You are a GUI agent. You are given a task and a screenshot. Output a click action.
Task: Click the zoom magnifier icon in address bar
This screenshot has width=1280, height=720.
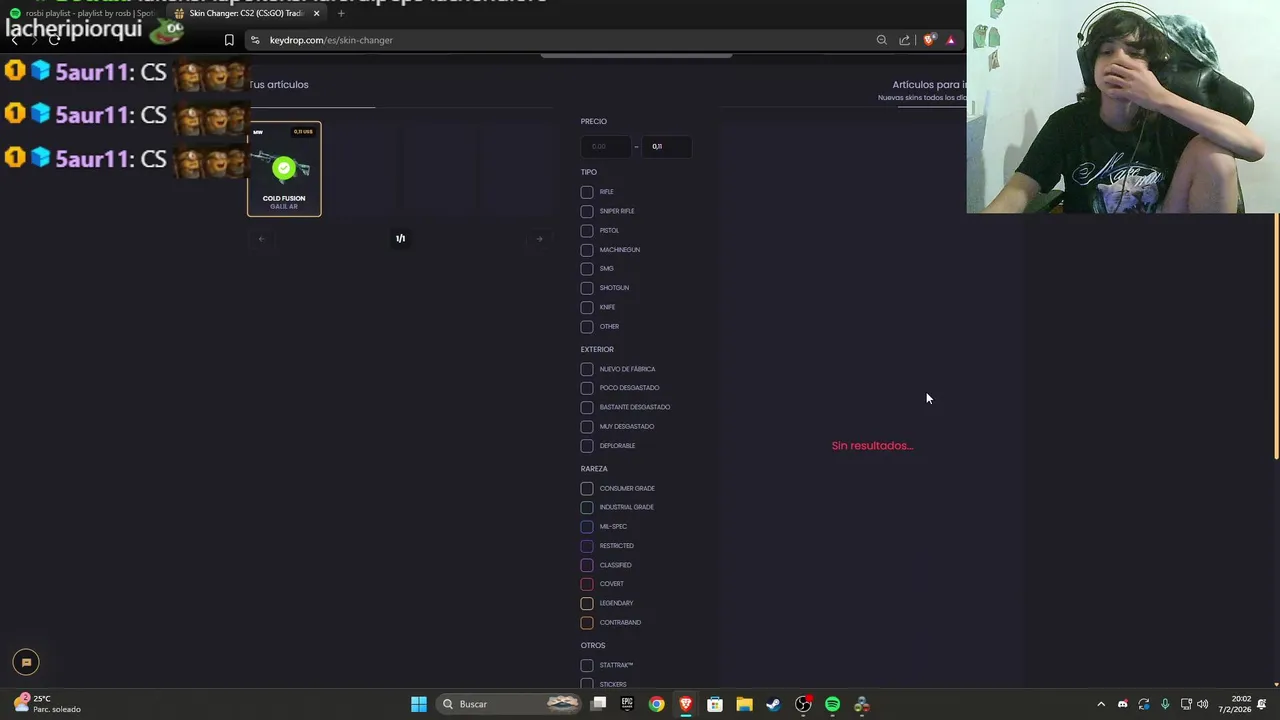pos(881,40)
